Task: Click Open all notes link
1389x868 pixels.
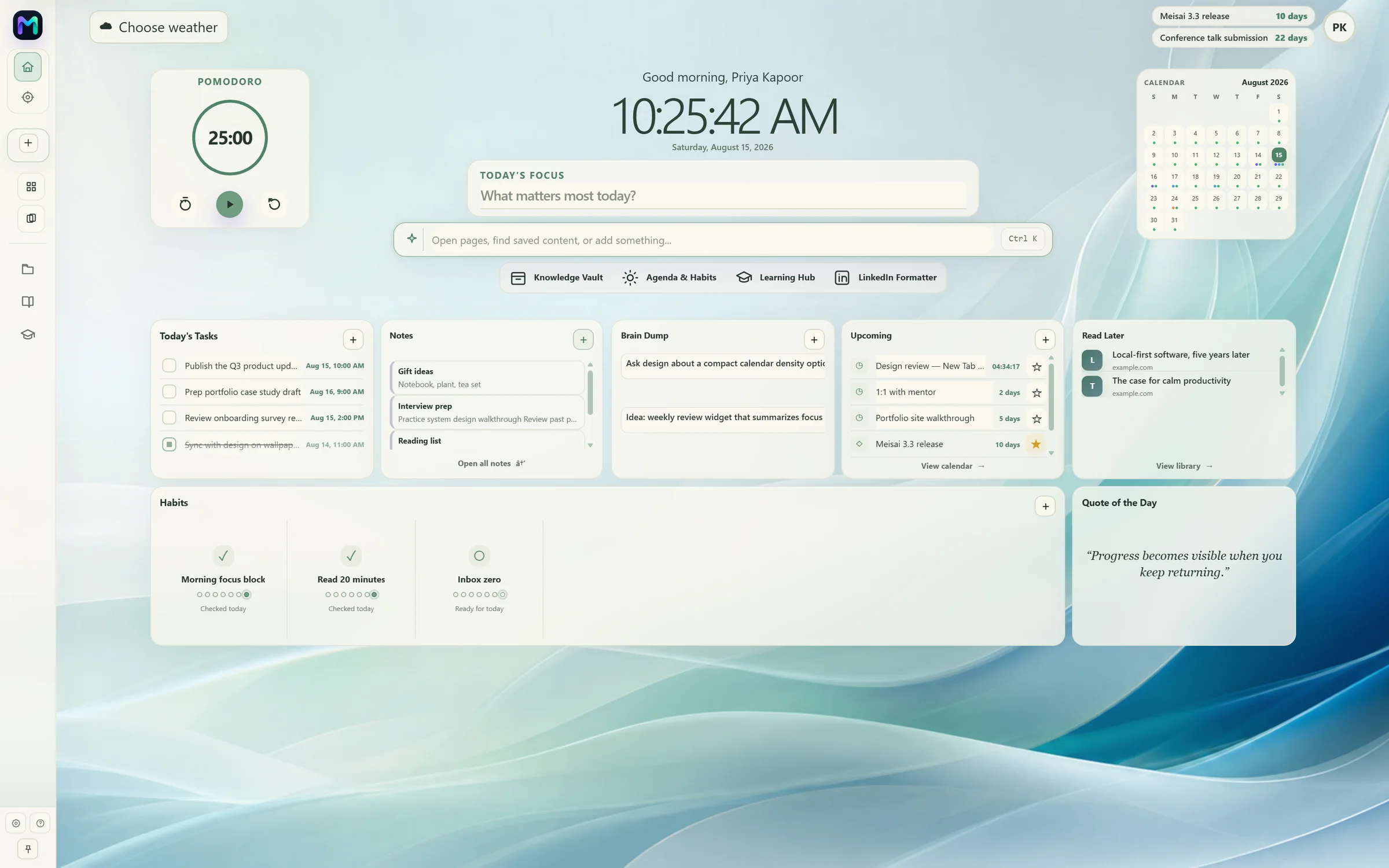Action: (491, 464)
